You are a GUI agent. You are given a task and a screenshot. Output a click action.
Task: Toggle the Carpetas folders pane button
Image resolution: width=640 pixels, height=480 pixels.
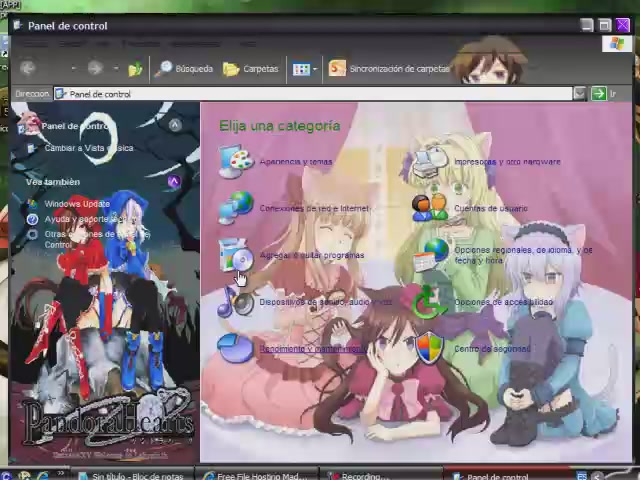pyautogui.click(x=251, y=69)
